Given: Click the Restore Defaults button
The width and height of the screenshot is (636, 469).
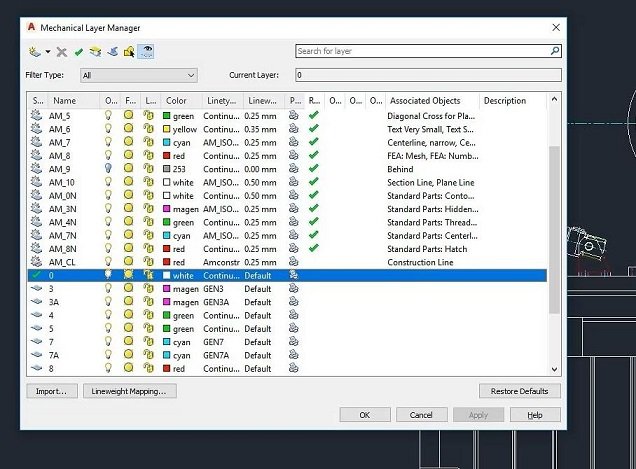Looking at the screenshot, I should pyautogui.click(x=520, y=391).
